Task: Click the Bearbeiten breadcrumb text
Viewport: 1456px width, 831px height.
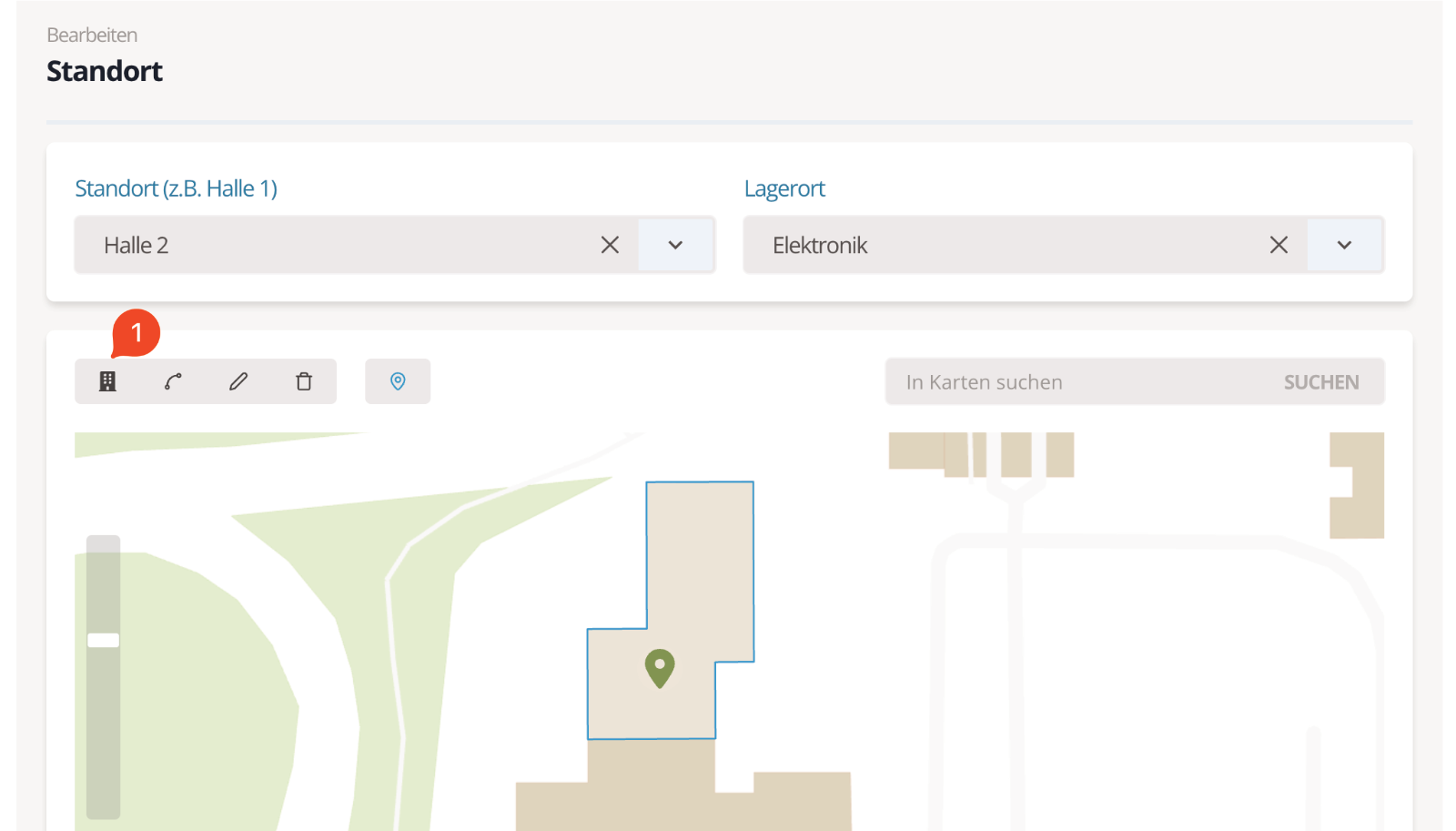Action: tap(92, 35)
